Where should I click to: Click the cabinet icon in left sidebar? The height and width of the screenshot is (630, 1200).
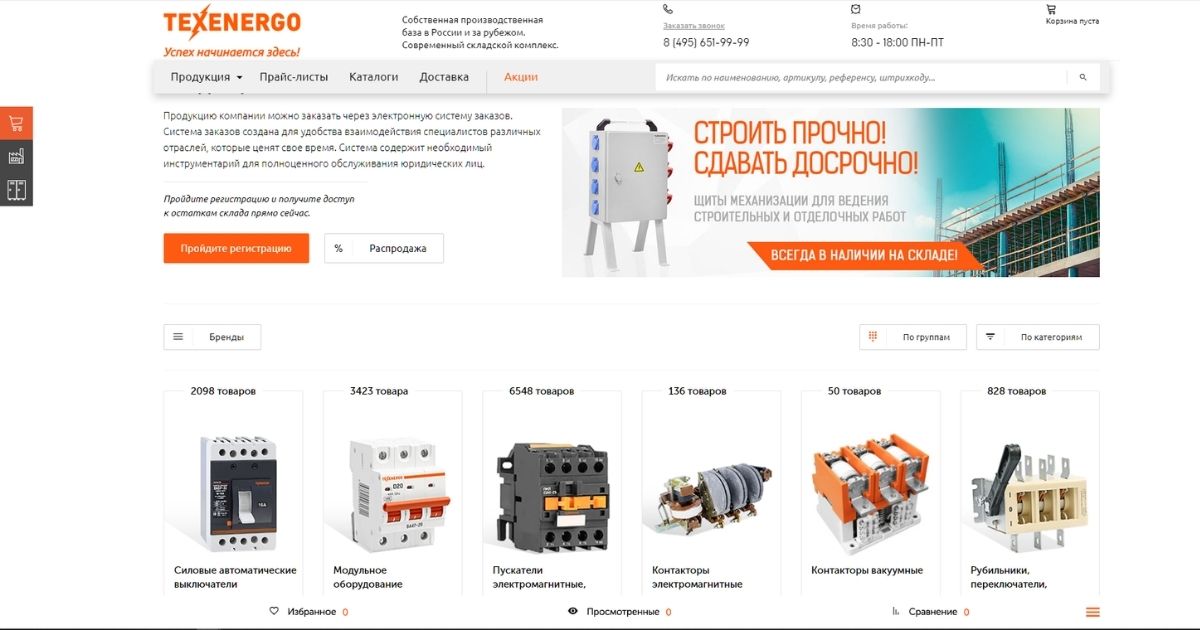[x=16, y=190]
